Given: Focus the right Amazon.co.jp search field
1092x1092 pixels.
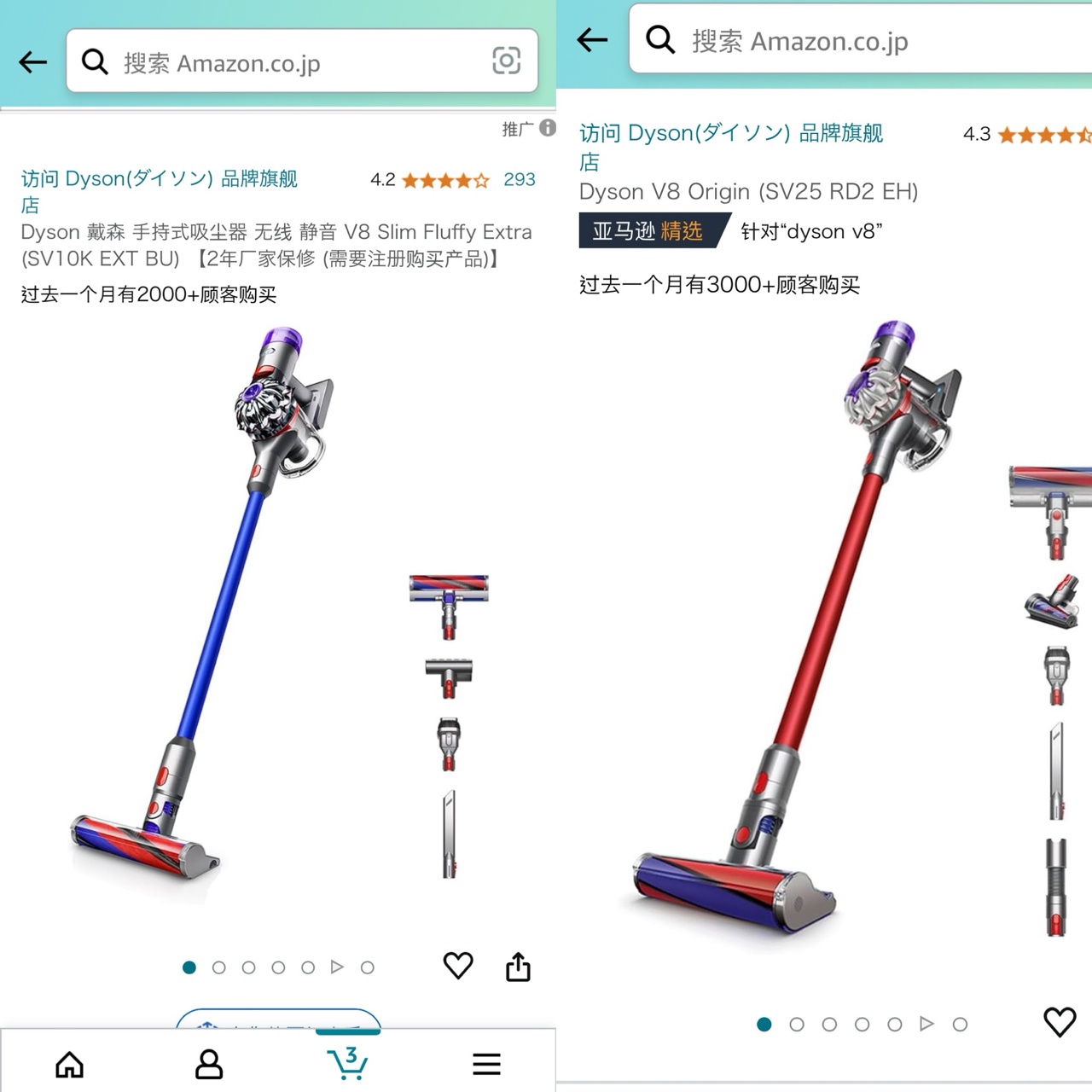Looking at the screenshot, I should [860, 39].
